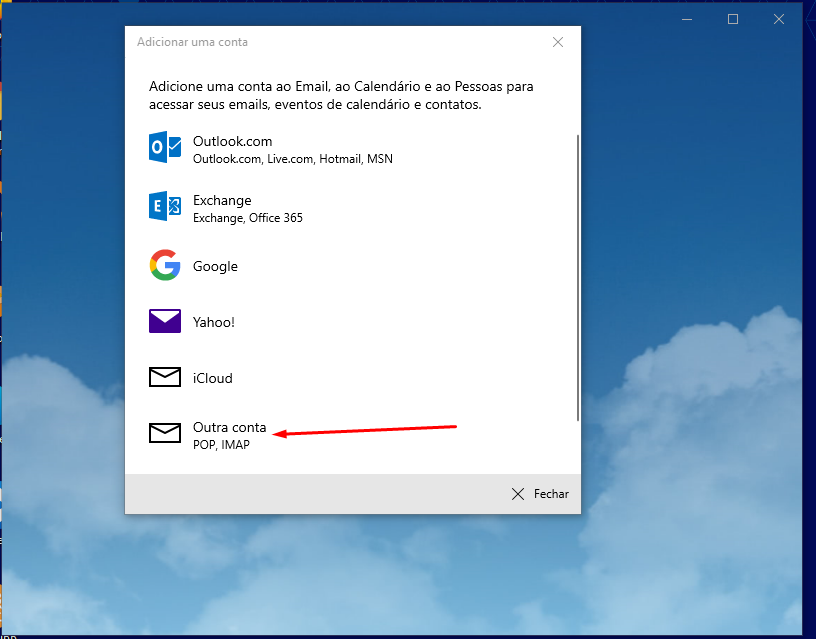Viewport: 816px width, 639px height.
Task: Choose the Google logo icon
Action: point(165,265)
